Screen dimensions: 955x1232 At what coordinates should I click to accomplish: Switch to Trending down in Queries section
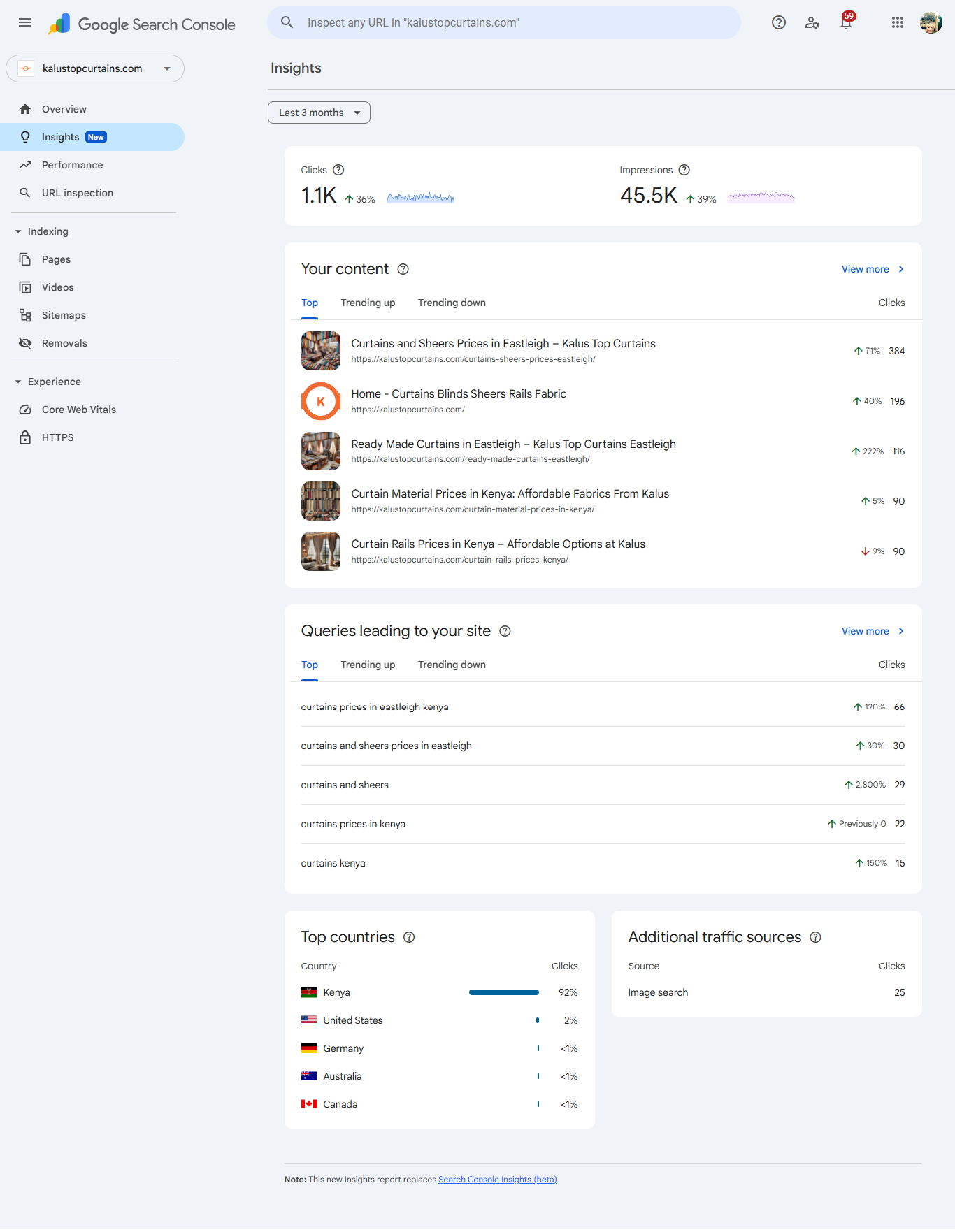coord(452,665)
